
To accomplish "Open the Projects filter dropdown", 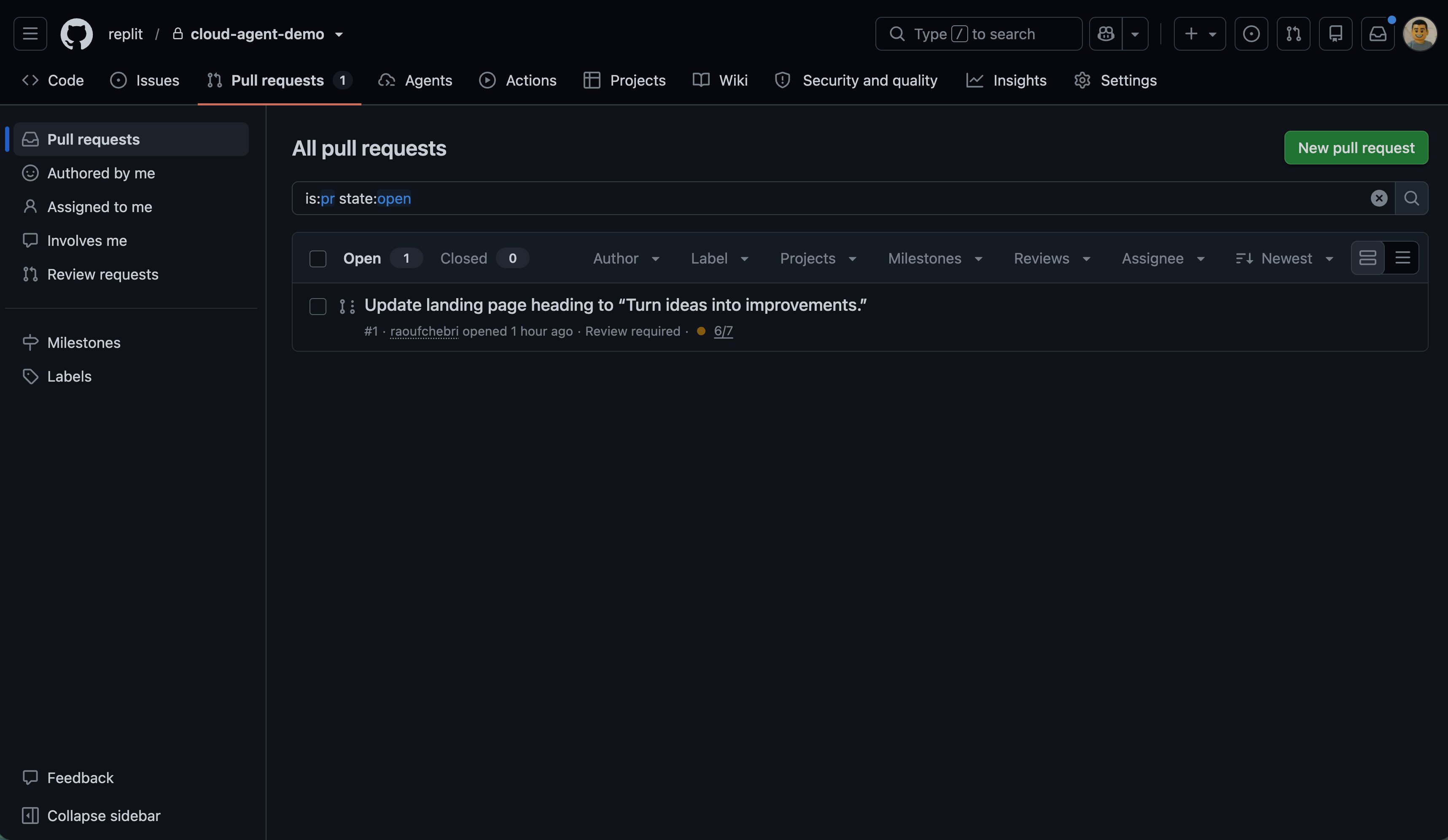I will [818, 258].
